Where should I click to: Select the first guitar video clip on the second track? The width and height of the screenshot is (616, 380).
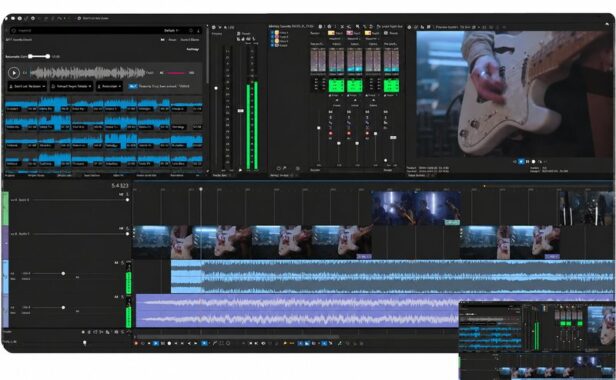point(253,242)
